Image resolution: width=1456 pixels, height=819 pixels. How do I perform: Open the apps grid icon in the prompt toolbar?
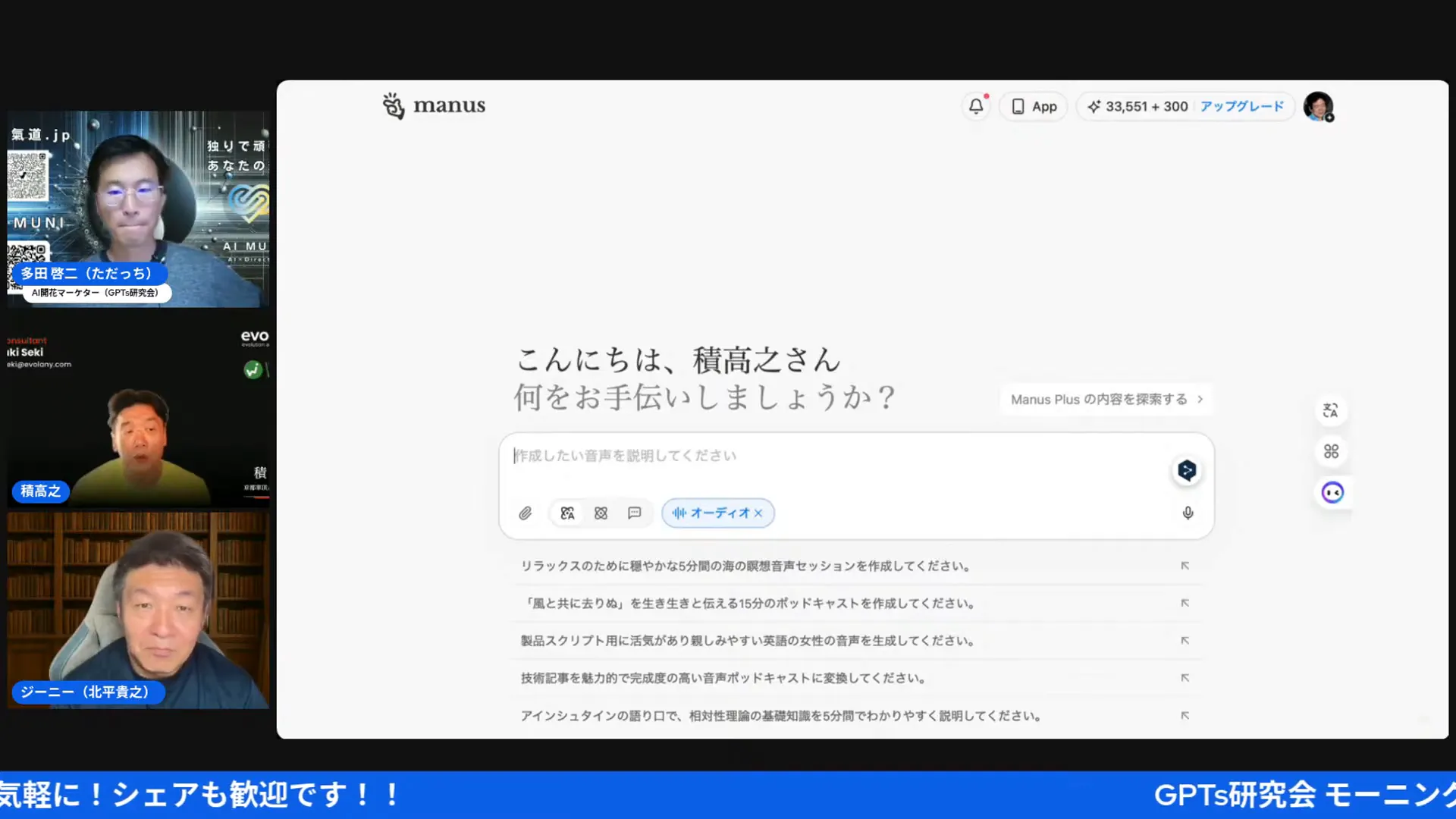coord(601,513)
